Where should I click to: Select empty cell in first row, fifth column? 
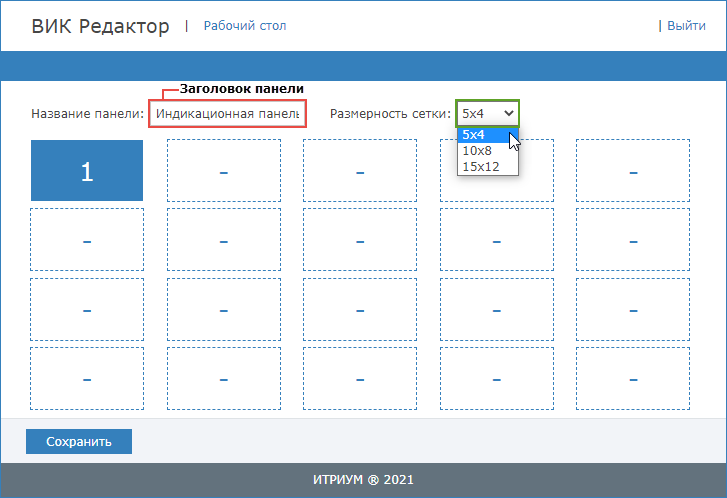point(633,171)
